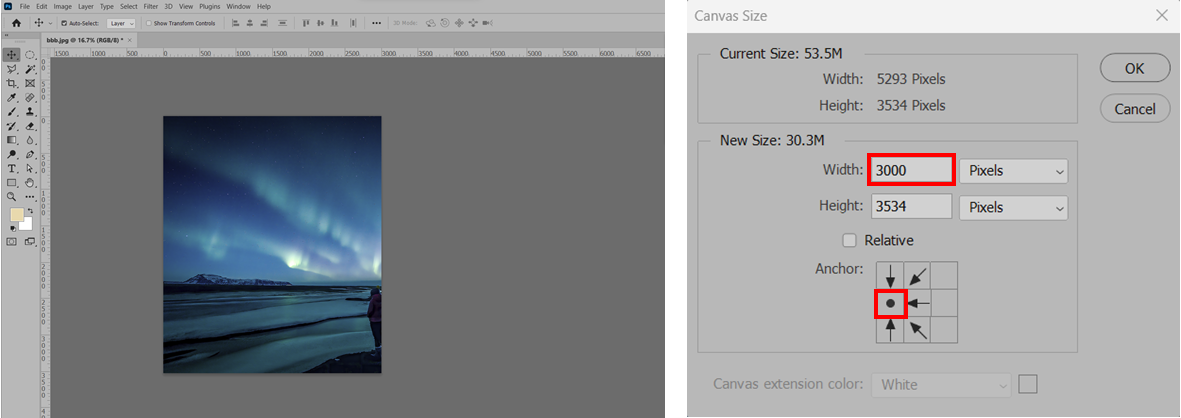Swap foreground and background colors

pos(30,212)
